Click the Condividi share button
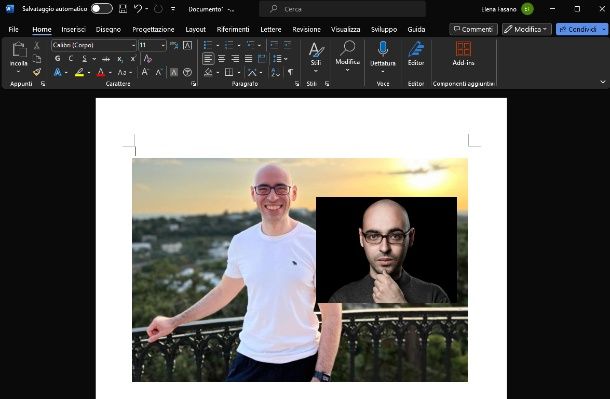 578,29
